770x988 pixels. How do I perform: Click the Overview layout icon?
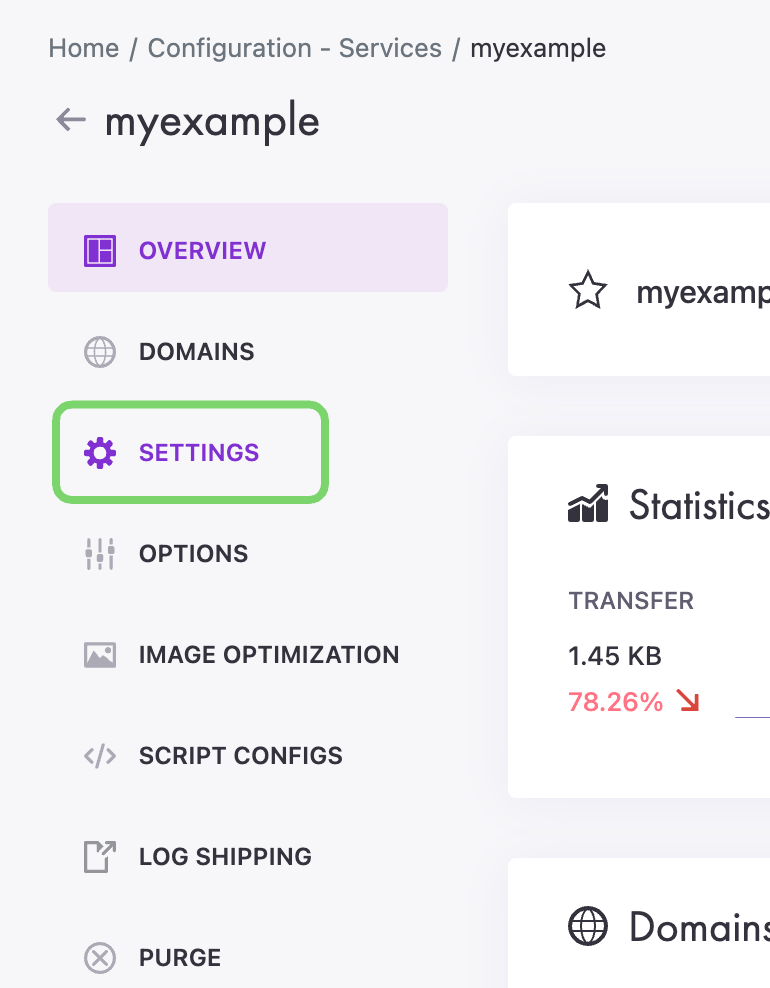pyautogui.click(x=100, y=250)
